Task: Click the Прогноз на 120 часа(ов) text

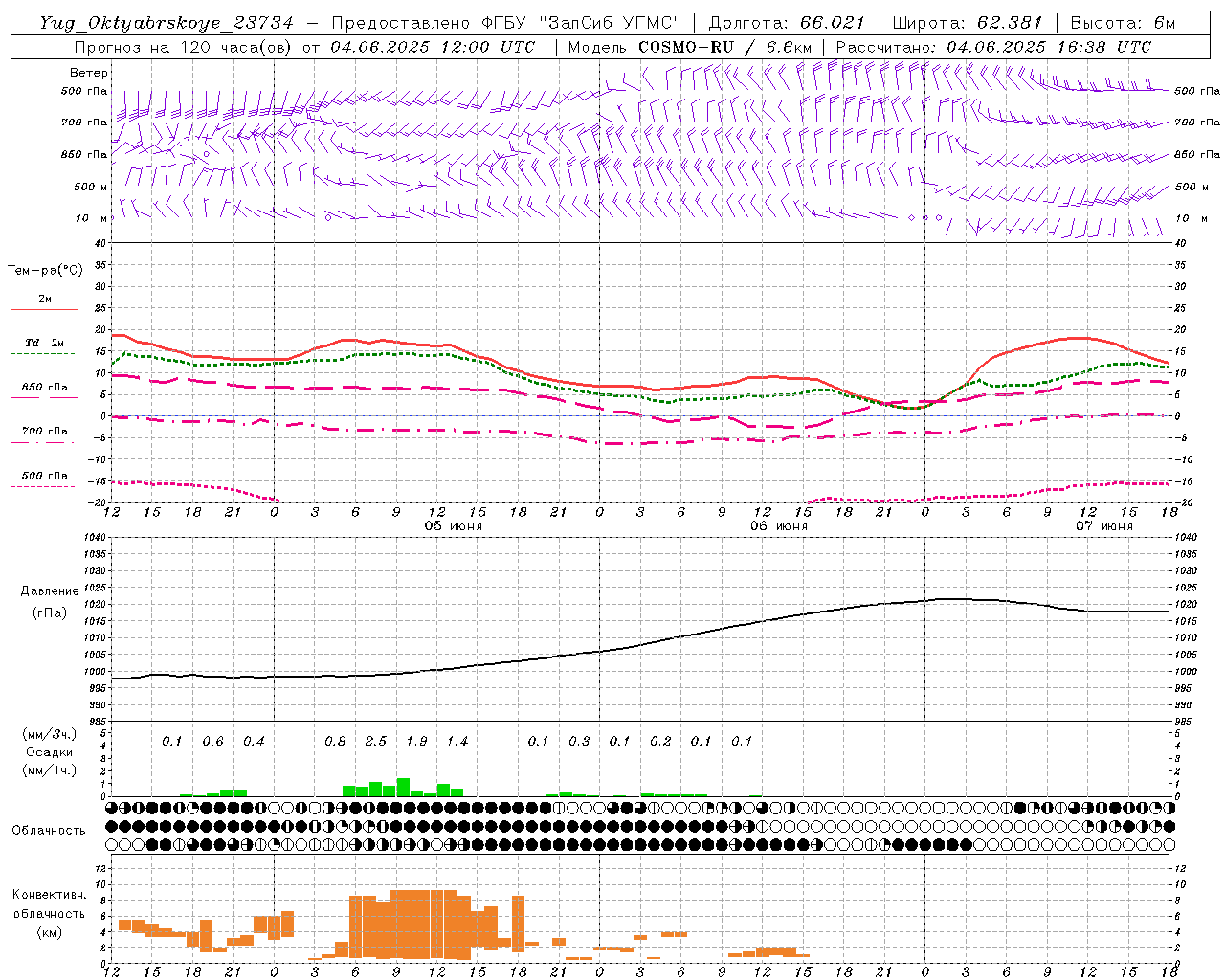Action: [x=183, y=47]
